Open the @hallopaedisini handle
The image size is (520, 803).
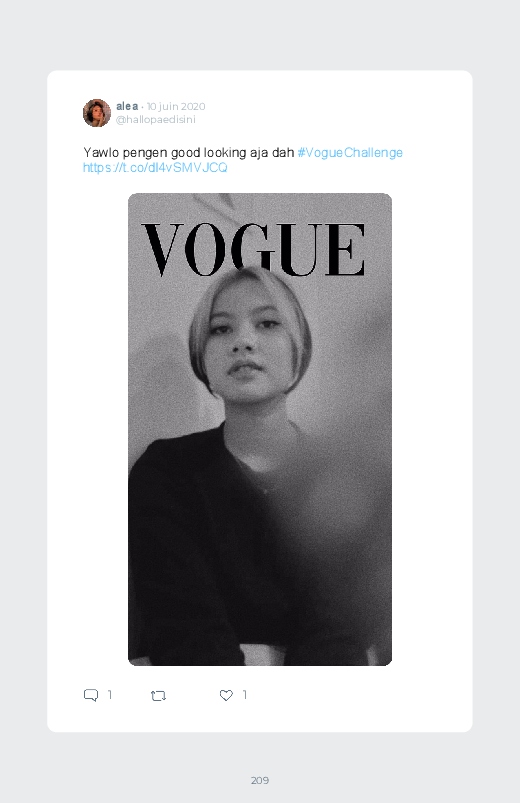[156, 119]
